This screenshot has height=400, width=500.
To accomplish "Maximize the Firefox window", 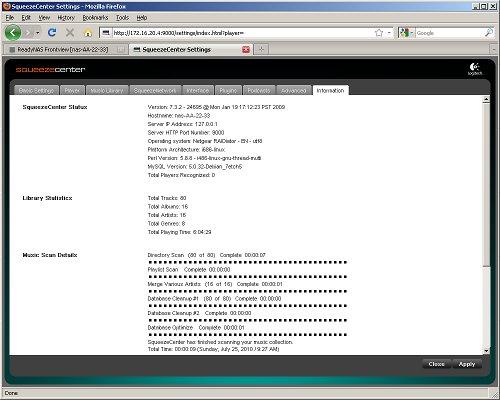I will [484, 6].
